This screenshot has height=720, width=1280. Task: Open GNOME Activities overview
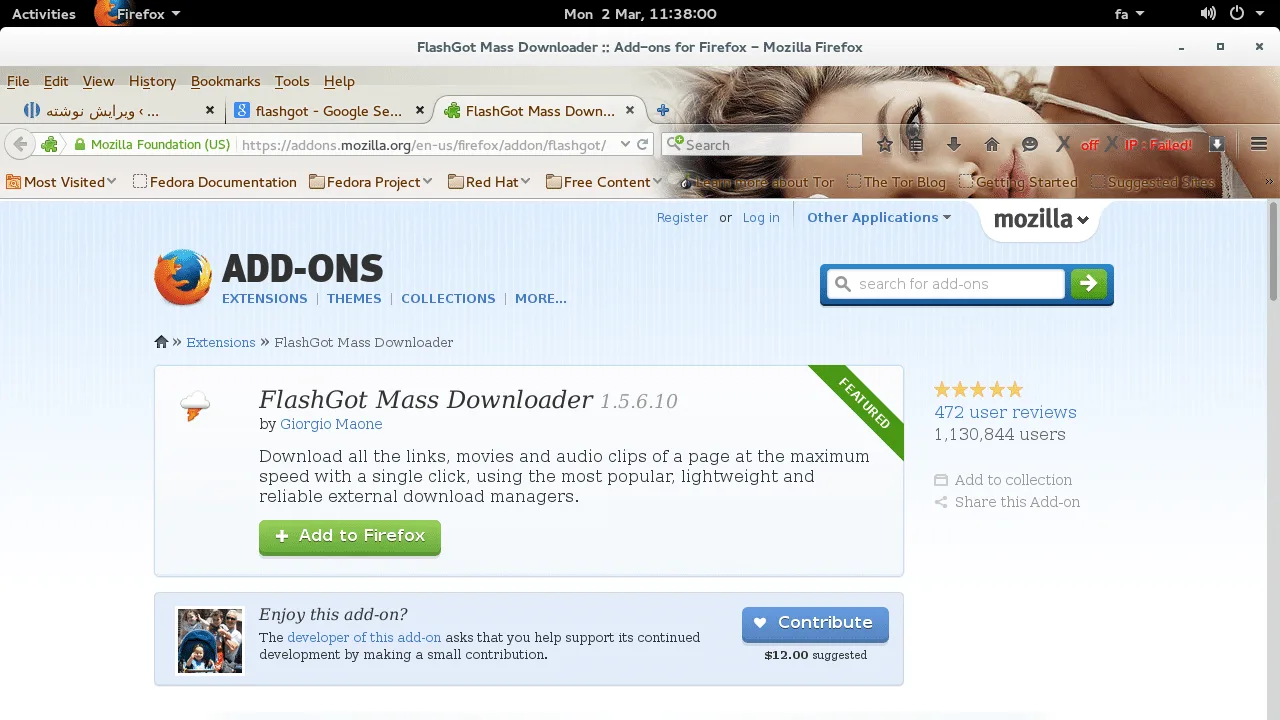[44, 14]
